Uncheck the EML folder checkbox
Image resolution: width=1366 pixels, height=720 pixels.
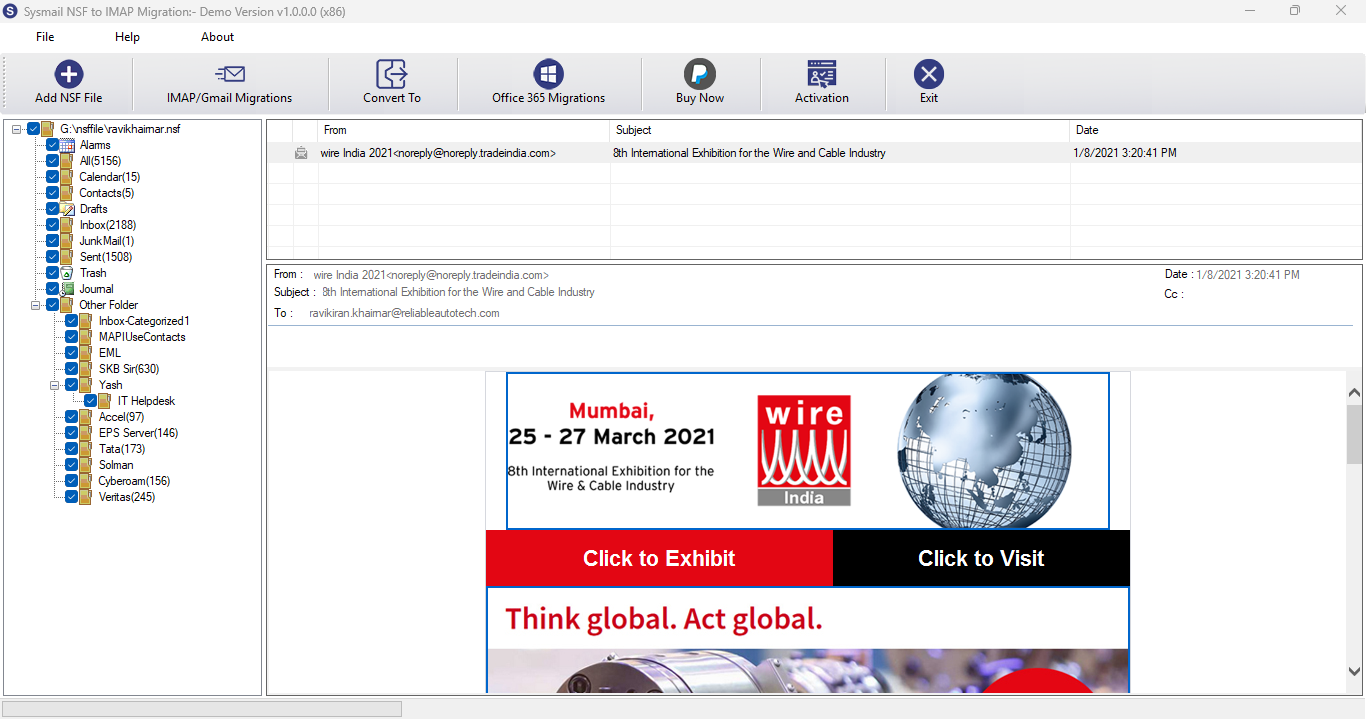[72, 353]
